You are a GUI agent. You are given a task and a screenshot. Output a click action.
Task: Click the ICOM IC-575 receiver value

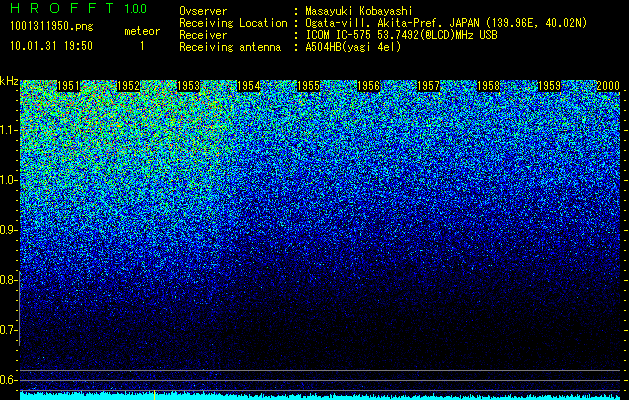401,35
